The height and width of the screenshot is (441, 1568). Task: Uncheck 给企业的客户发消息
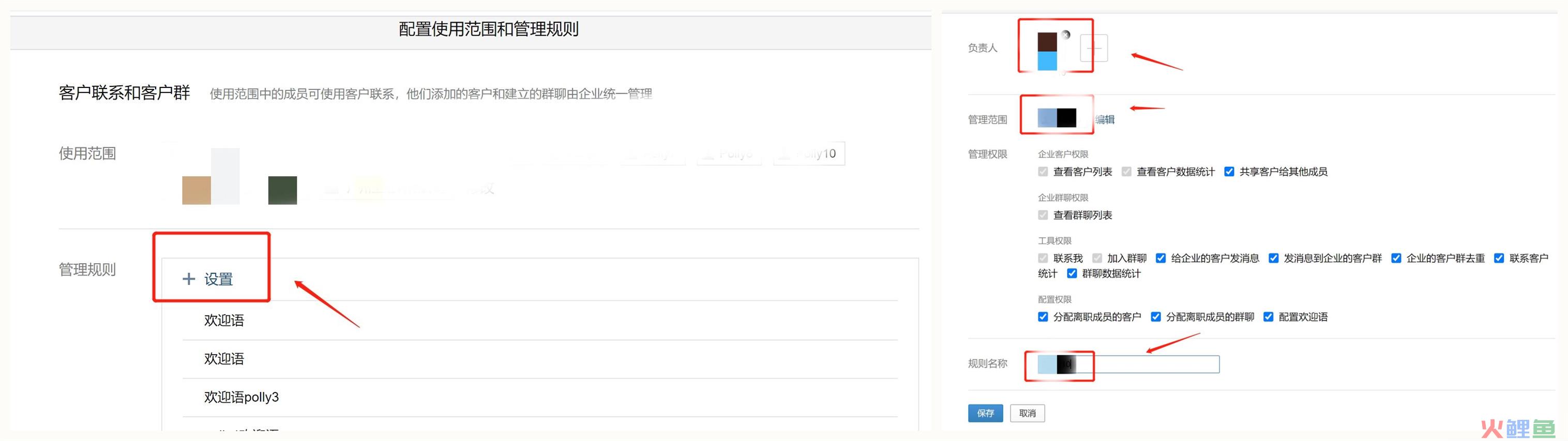point(1161,258)
